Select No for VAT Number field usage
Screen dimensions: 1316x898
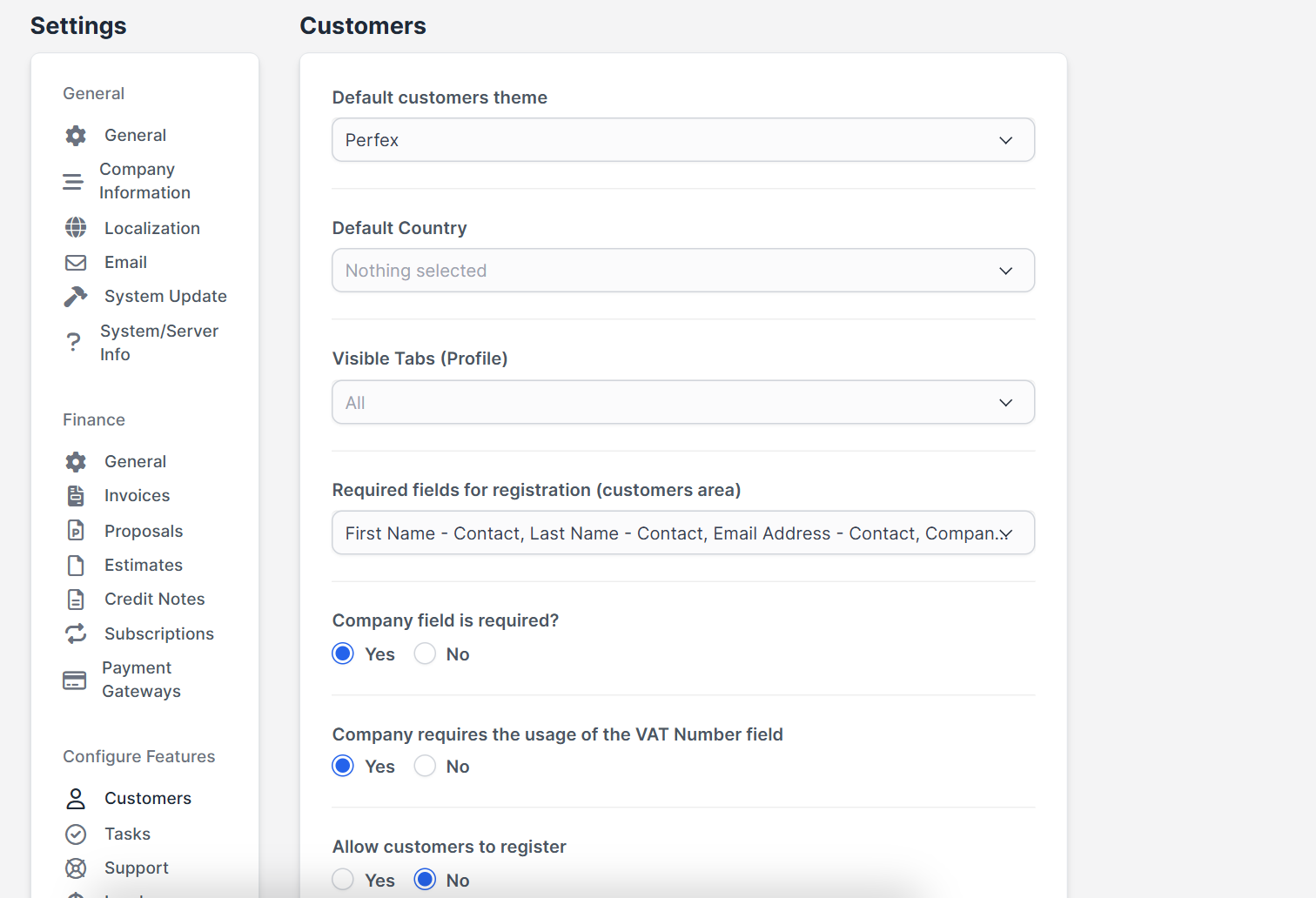pyautogui.click(x=425, y=766)
